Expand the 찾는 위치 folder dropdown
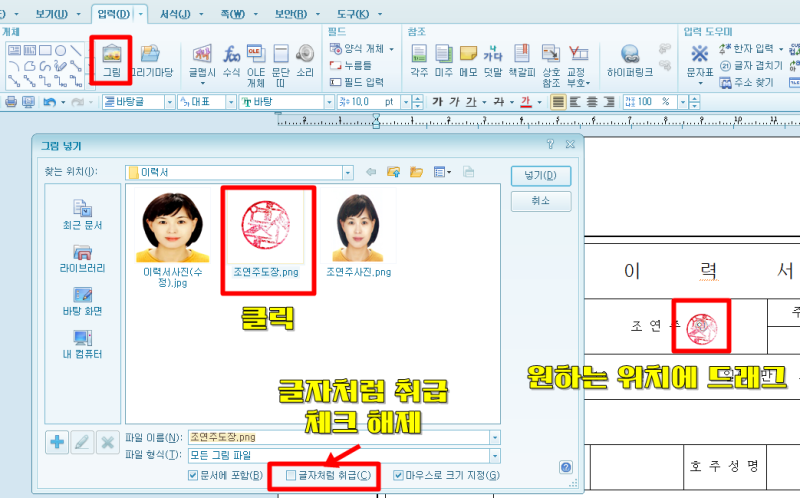Viewport: 800px width, 498px height. pyautogui.click(x=348, y=172)
